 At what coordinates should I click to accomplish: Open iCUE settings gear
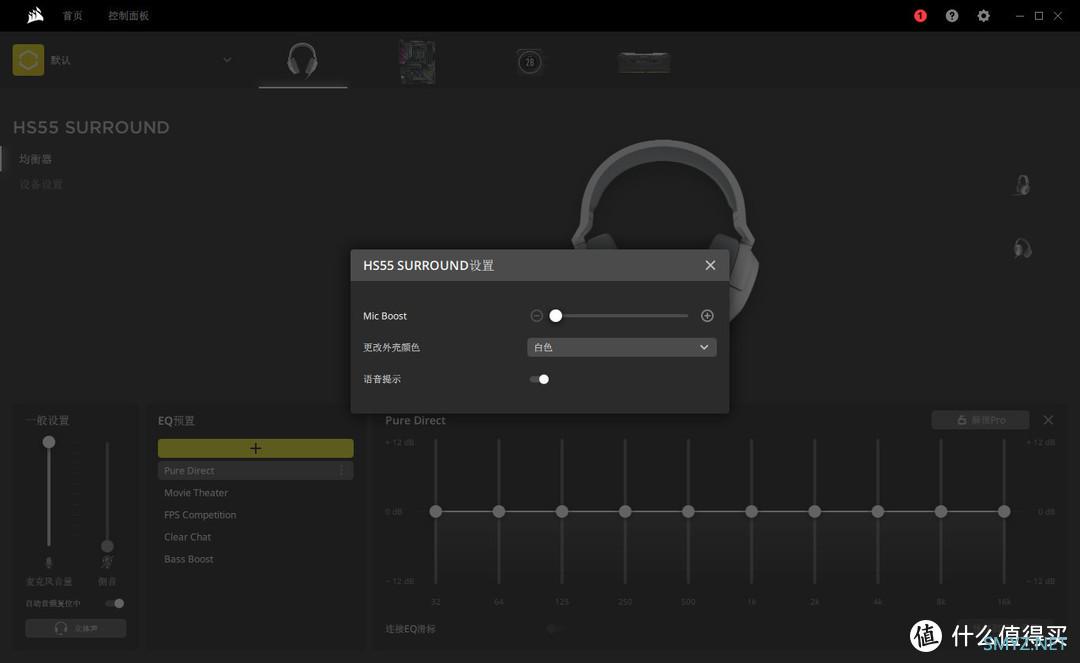984,16
